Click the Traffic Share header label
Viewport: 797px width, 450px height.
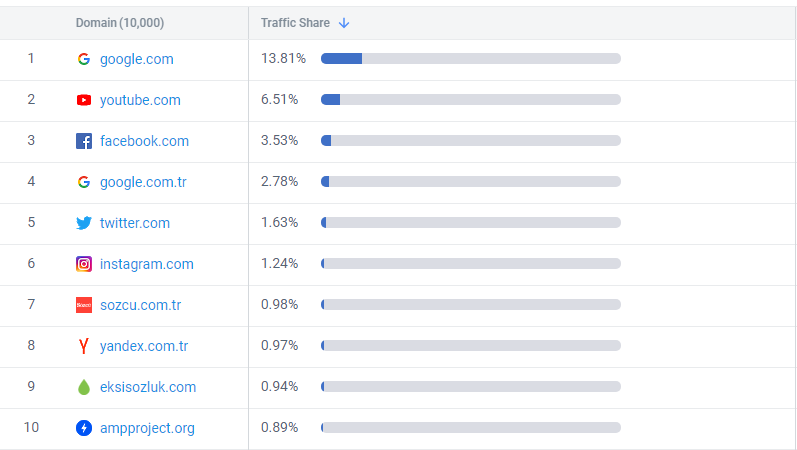click(295, 23)
